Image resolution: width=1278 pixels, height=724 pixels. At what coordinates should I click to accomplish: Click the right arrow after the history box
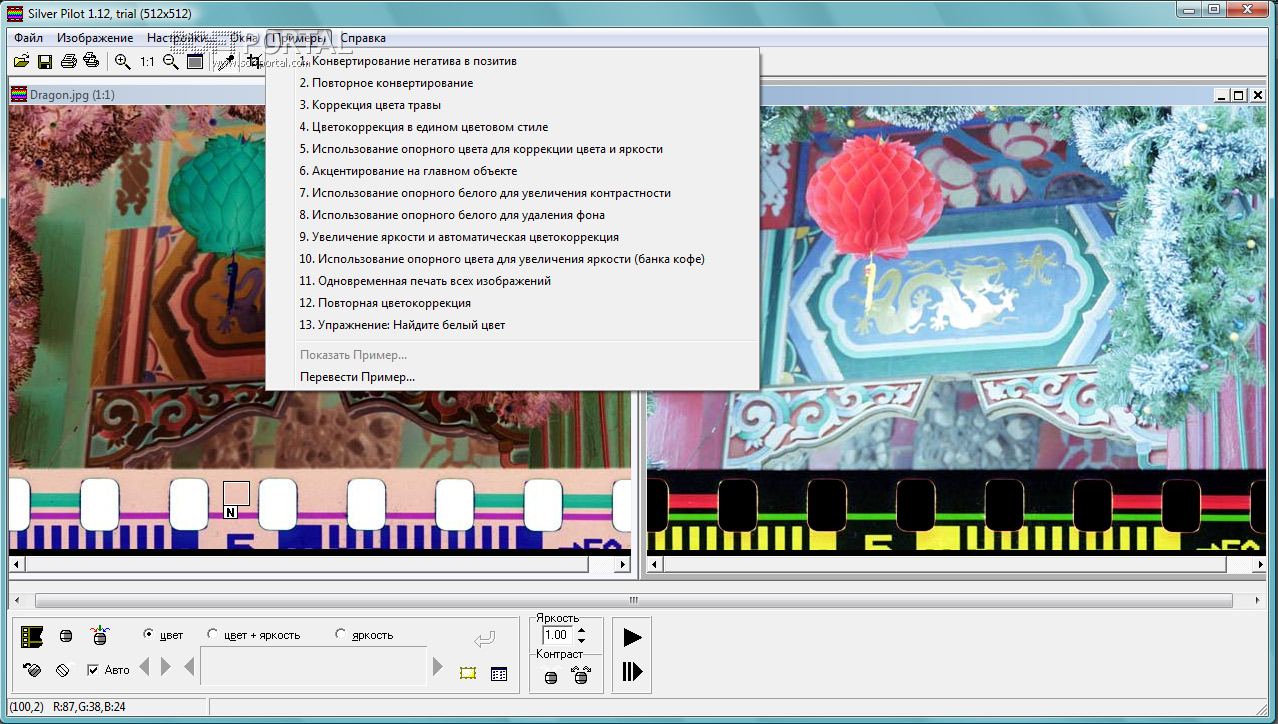point(437,667)
